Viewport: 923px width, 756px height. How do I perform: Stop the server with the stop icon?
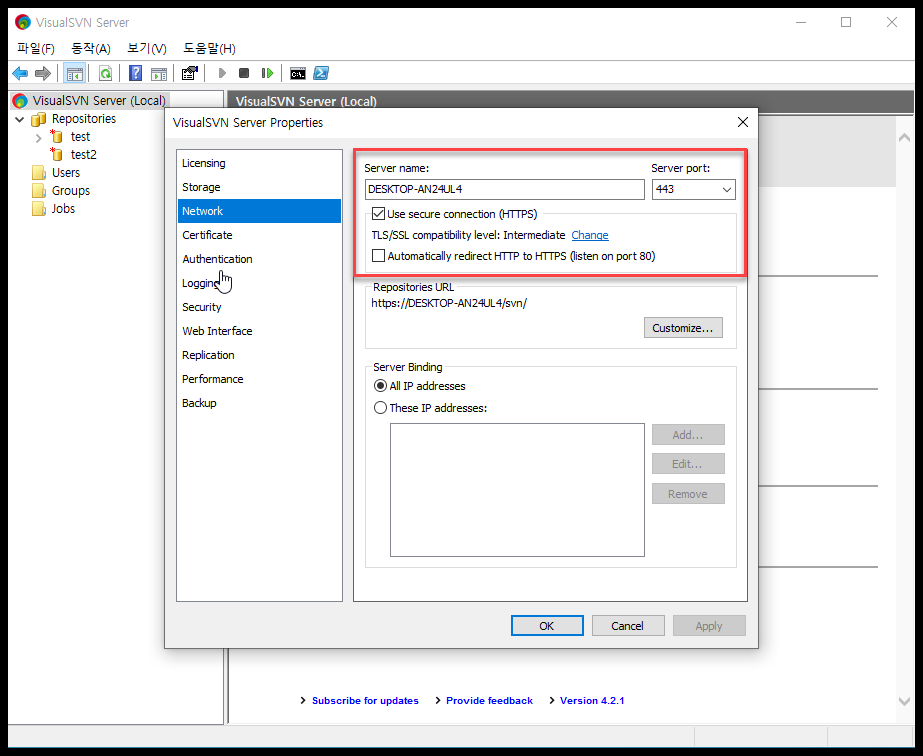pyautogui.click(x=244, y=73)
